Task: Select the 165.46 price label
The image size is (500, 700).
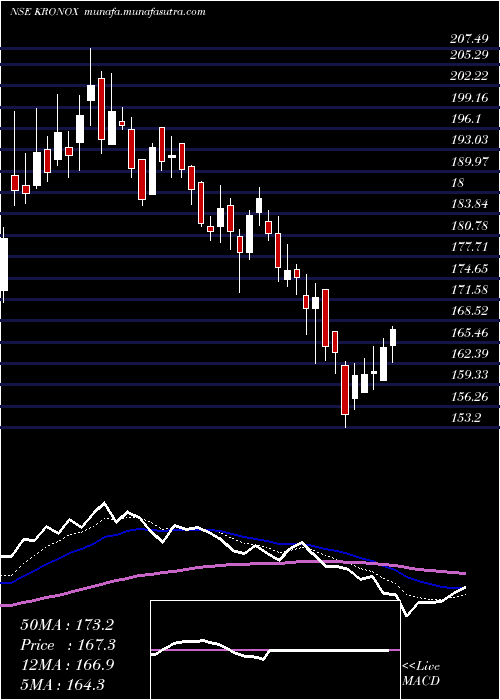Action: tap(469, 333)
